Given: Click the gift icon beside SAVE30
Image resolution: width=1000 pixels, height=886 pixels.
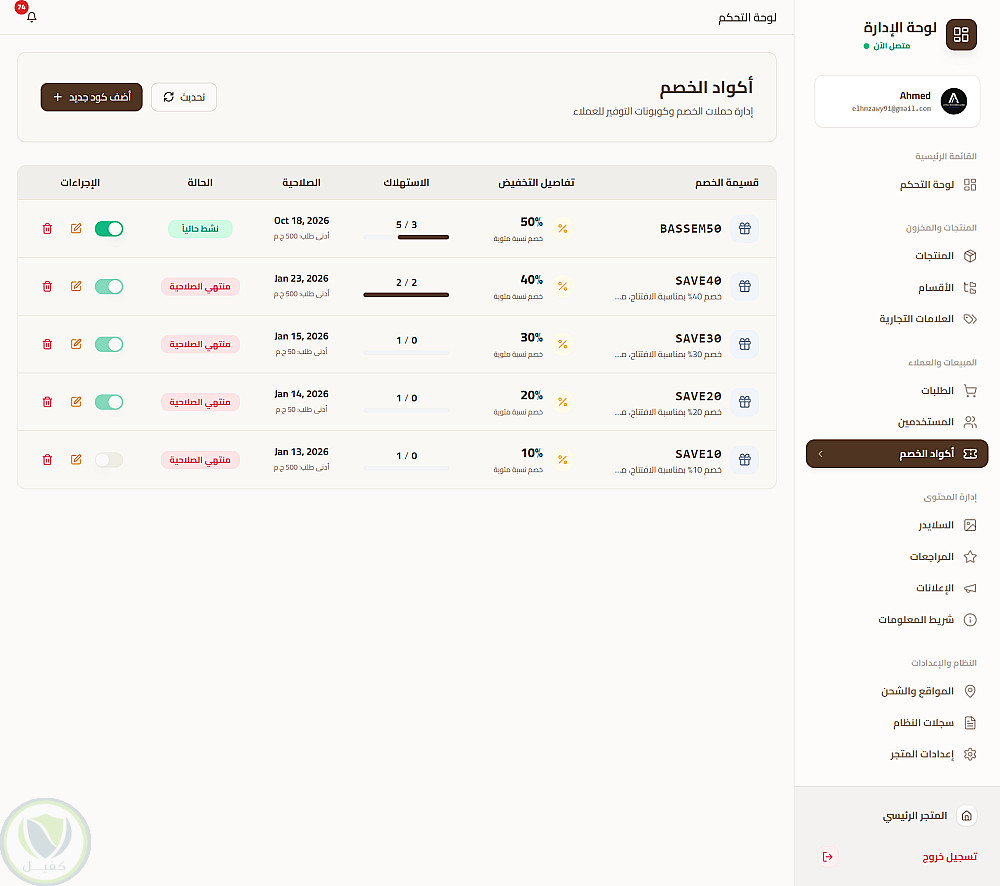Looking at the screenshot, I should 744,344.
